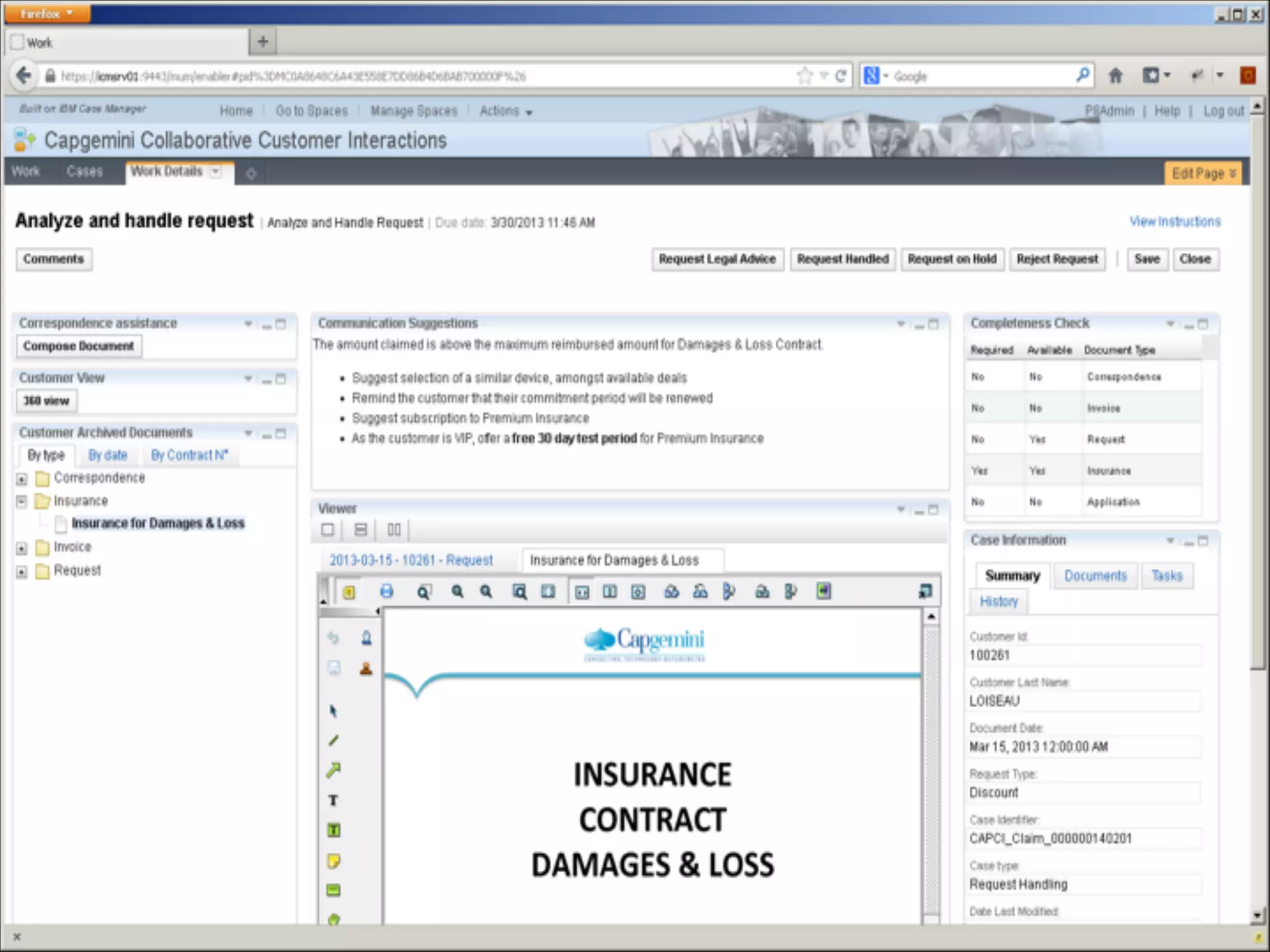The width and height of the screenshot is (1270, 952).
Task: Collapse the Insurance folder
Action: click(22, 501)
